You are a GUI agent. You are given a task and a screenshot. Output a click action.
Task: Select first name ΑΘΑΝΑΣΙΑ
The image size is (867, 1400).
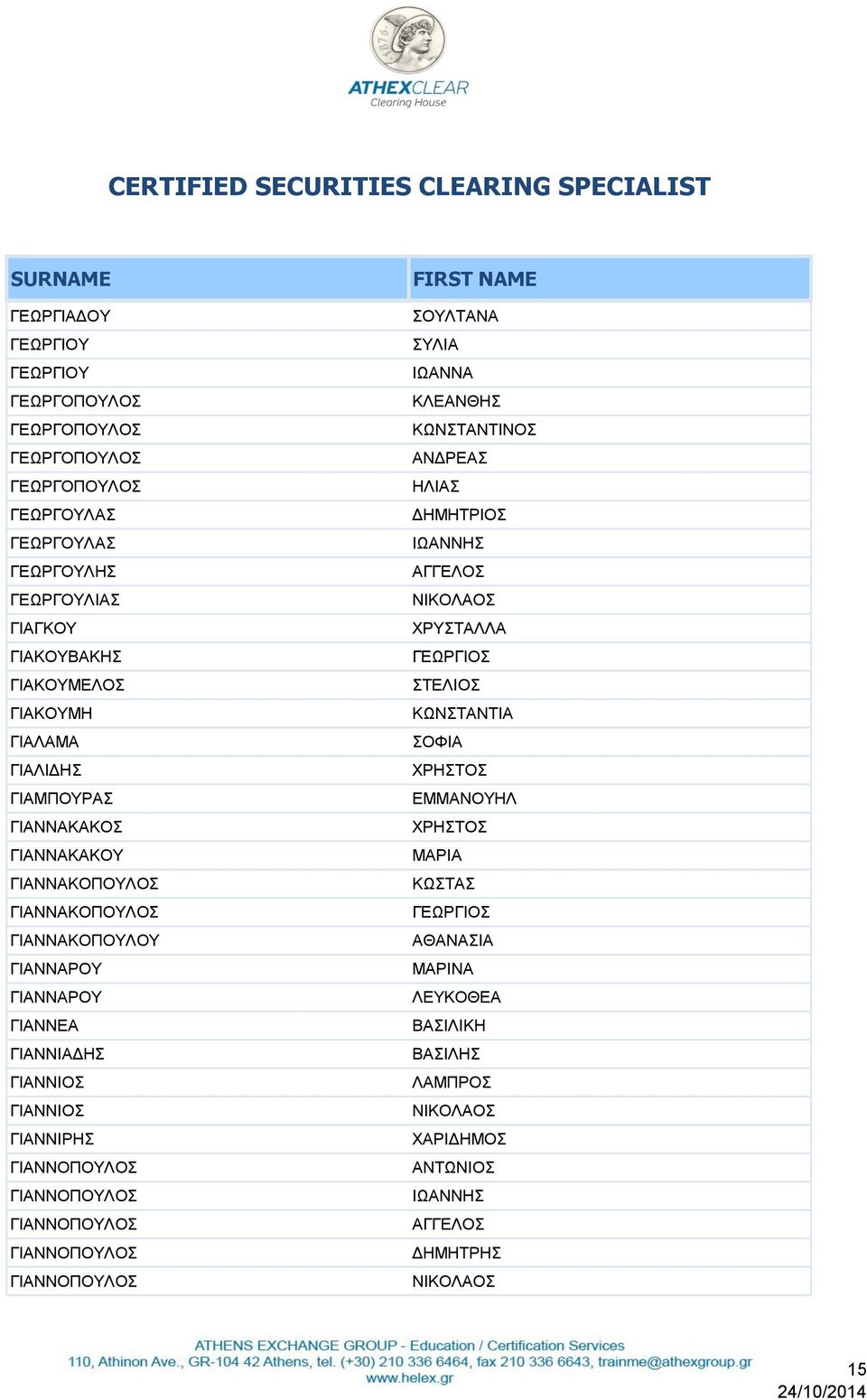[452, 940]
